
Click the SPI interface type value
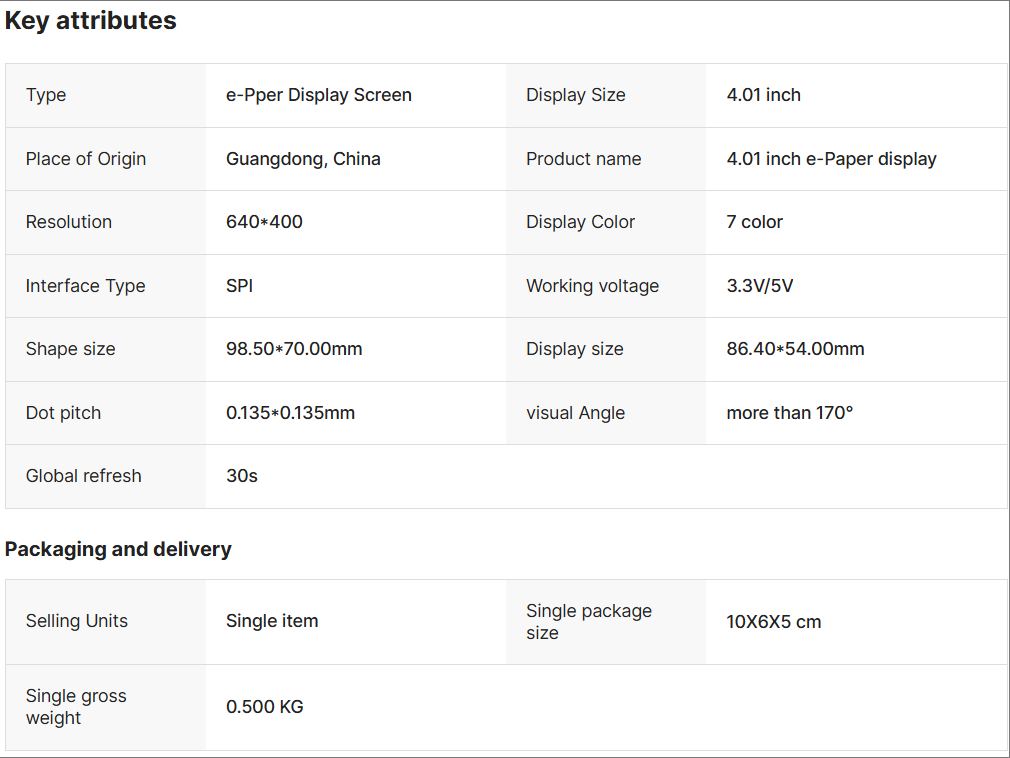pos(239,286)
